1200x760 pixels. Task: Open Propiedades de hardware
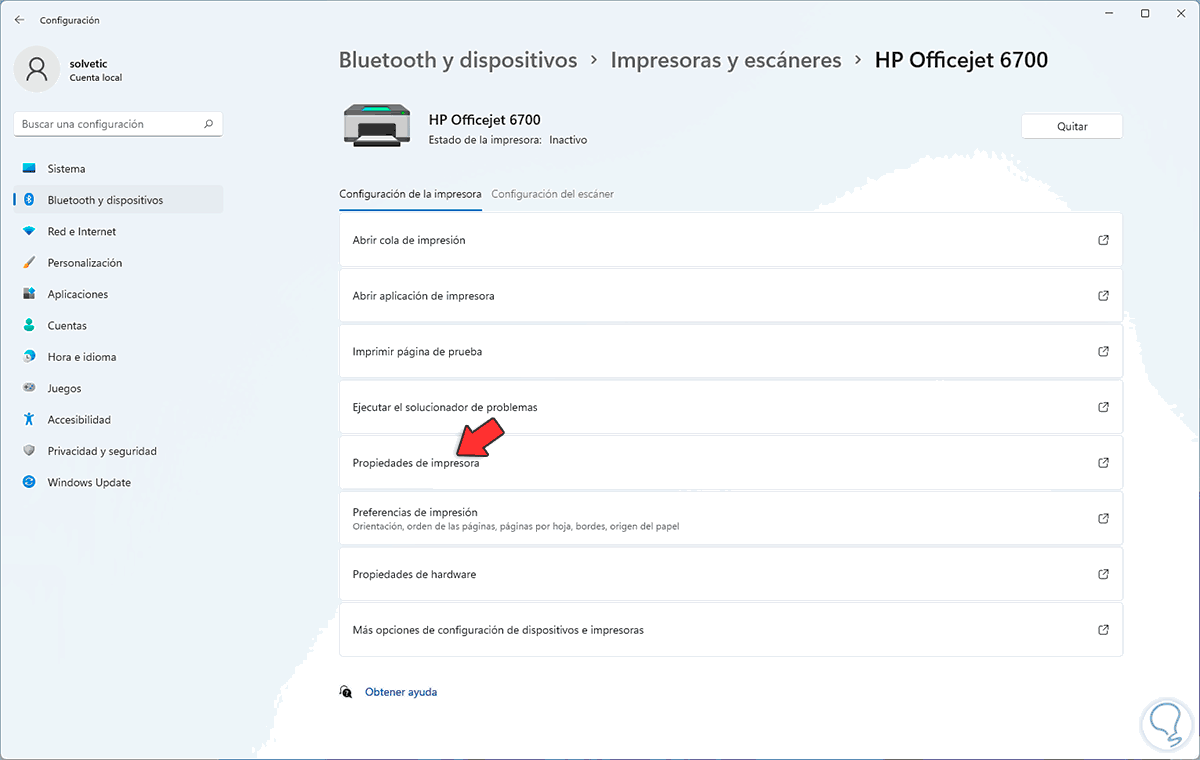[731, 574]
